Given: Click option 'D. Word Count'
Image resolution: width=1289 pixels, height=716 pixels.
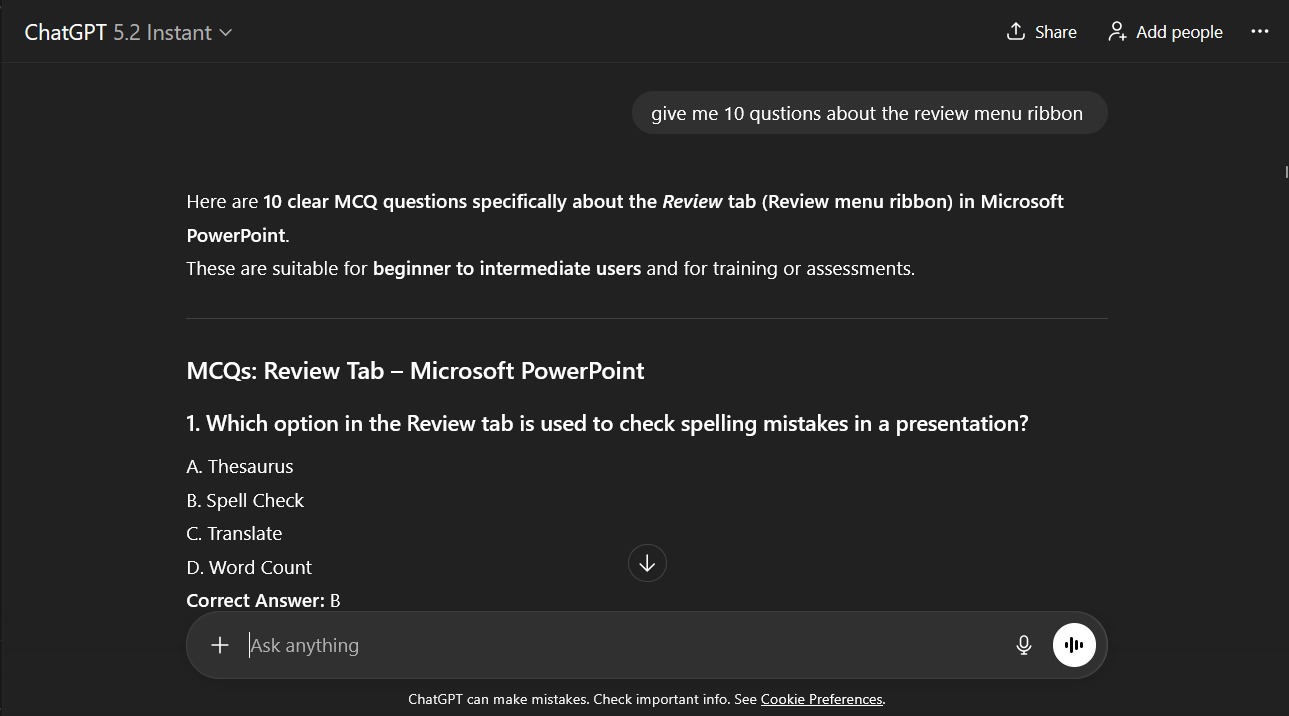Looking at the screenshot, I should coord(249,567).
